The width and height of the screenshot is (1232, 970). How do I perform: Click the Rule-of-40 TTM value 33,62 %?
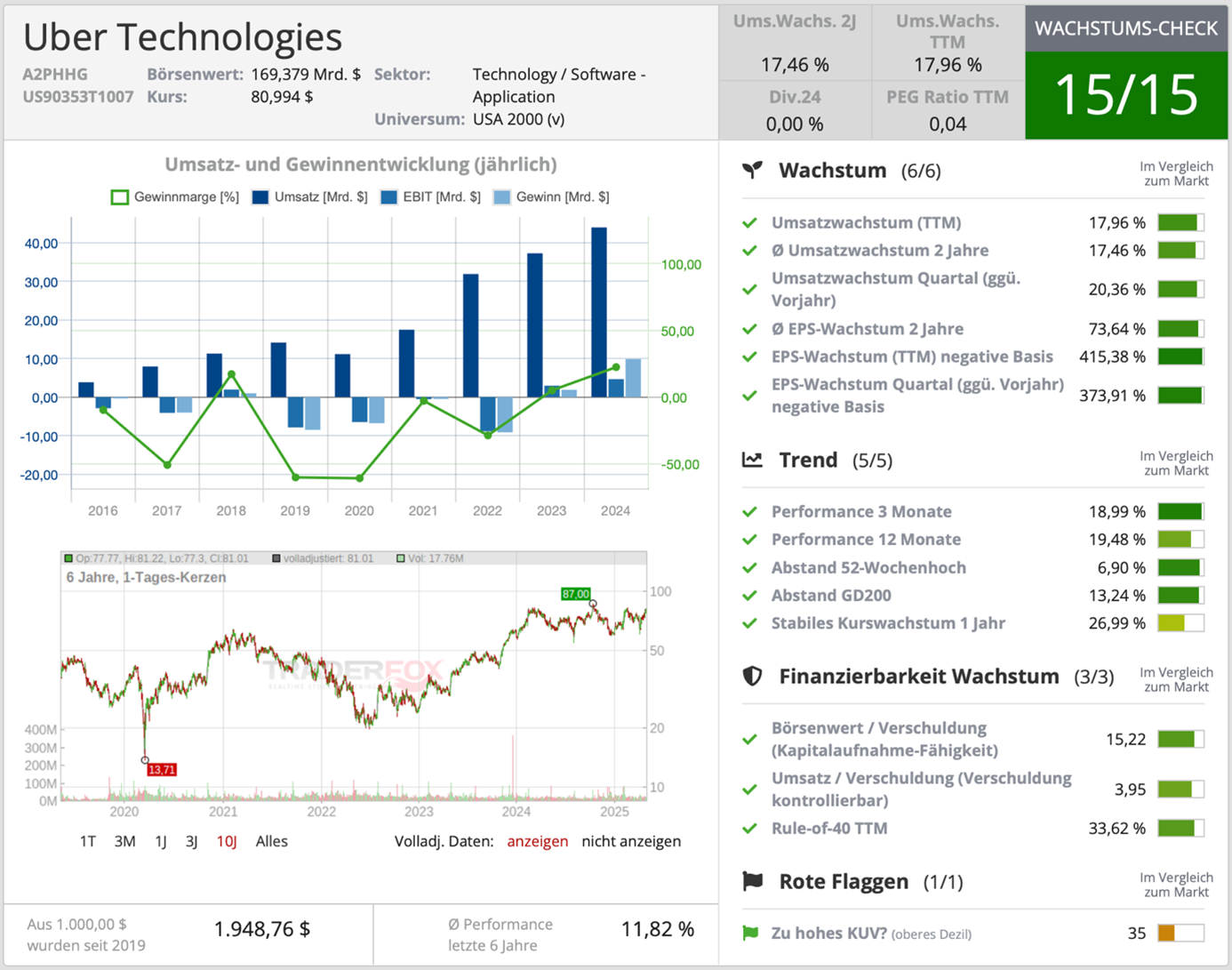click(1117, 829)
